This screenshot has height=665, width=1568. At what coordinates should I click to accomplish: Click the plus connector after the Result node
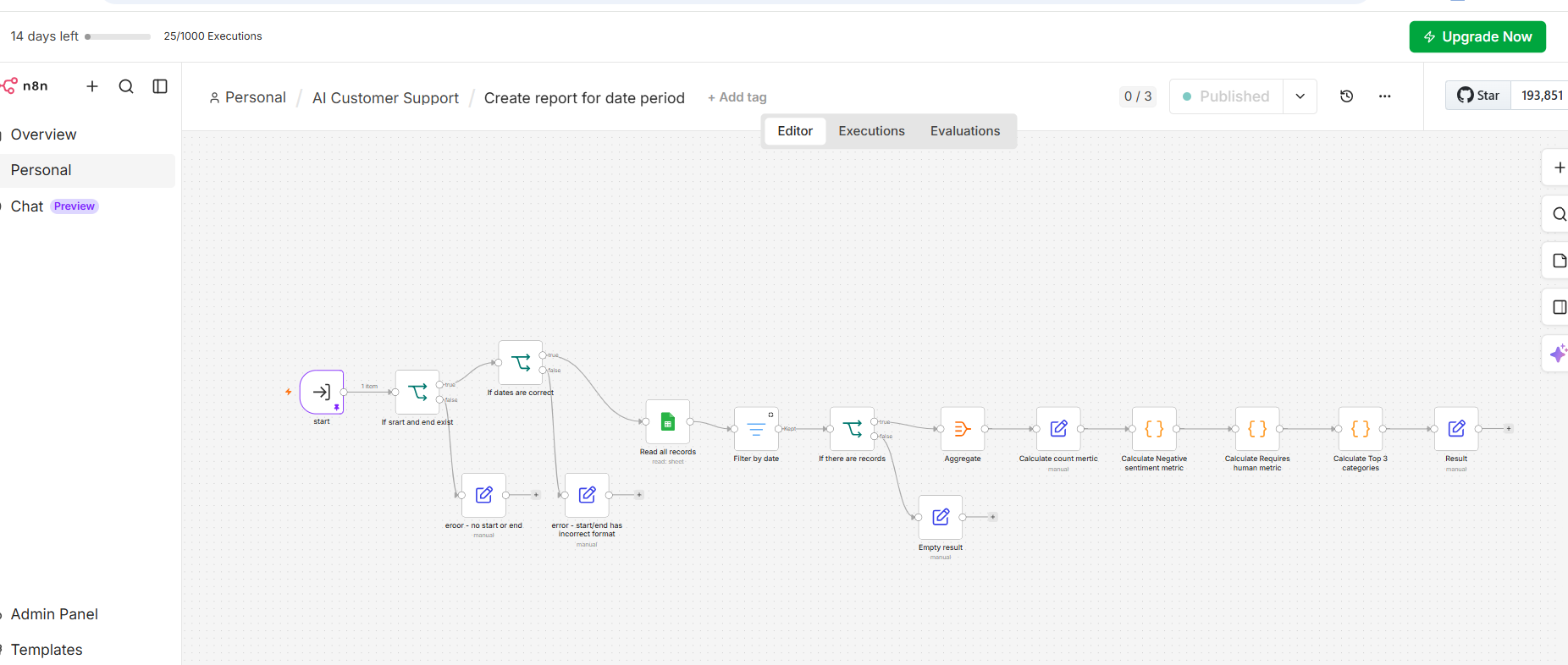coord(1509,429)
